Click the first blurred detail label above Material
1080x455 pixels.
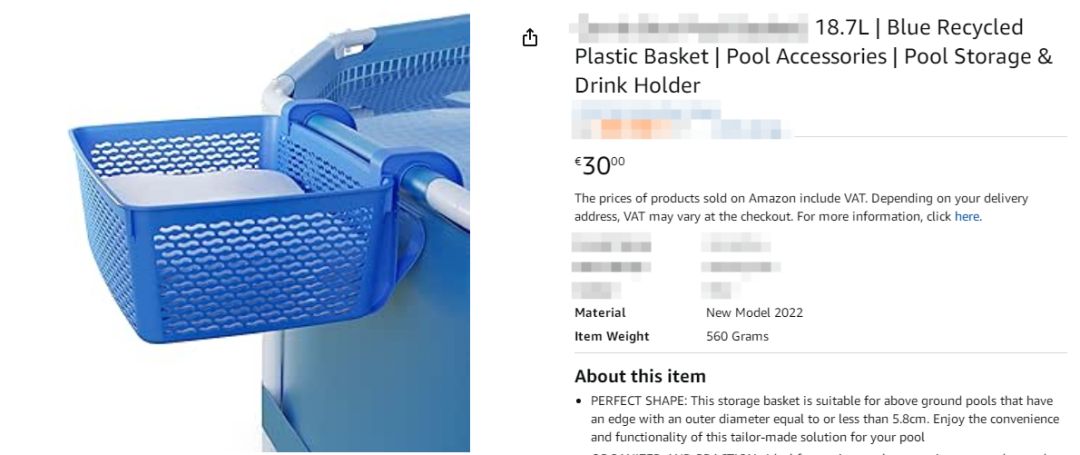coord(611,243)
